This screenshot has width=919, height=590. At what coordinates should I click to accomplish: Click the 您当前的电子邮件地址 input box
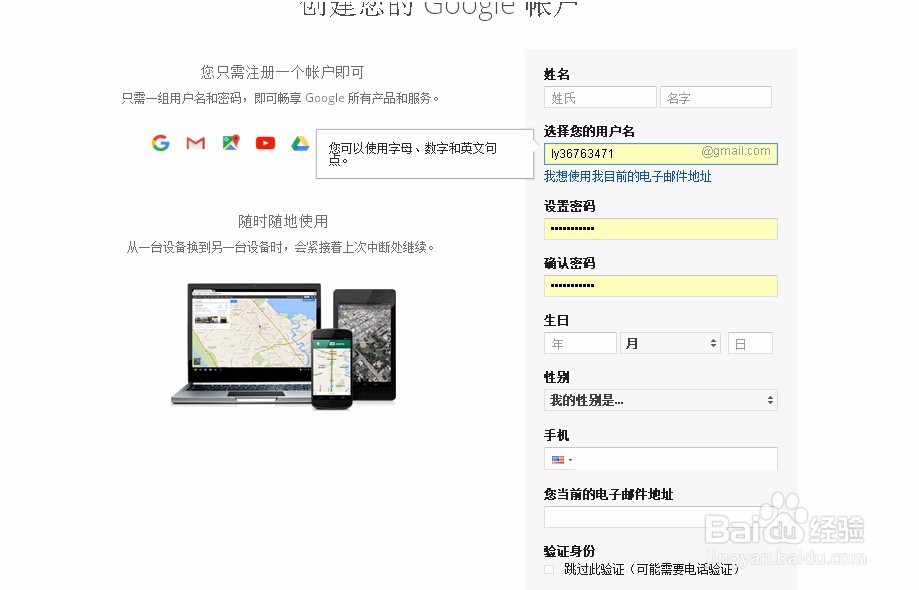click(x=661, y=517)
